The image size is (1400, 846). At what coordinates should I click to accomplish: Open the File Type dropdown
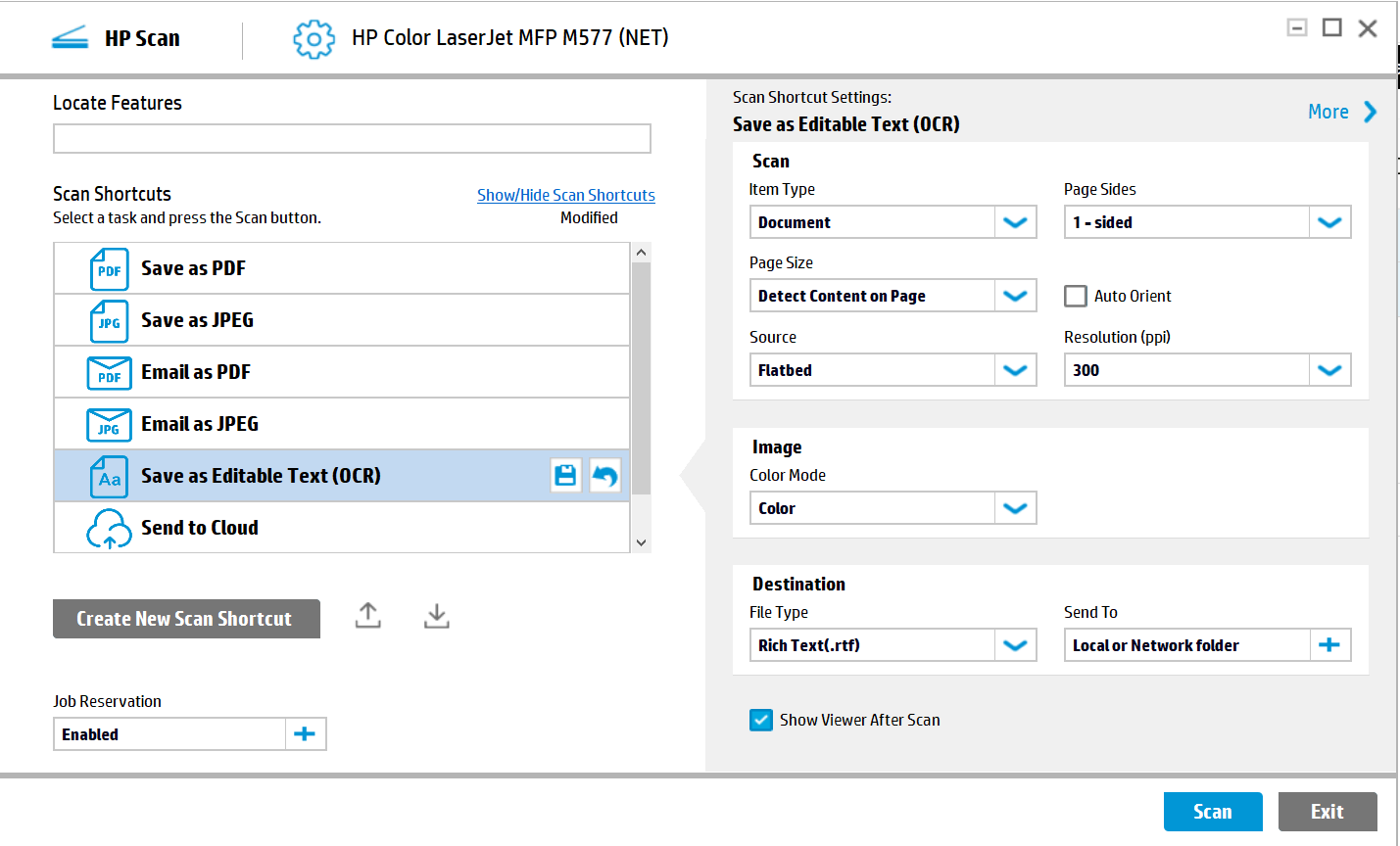[1015, 645]
